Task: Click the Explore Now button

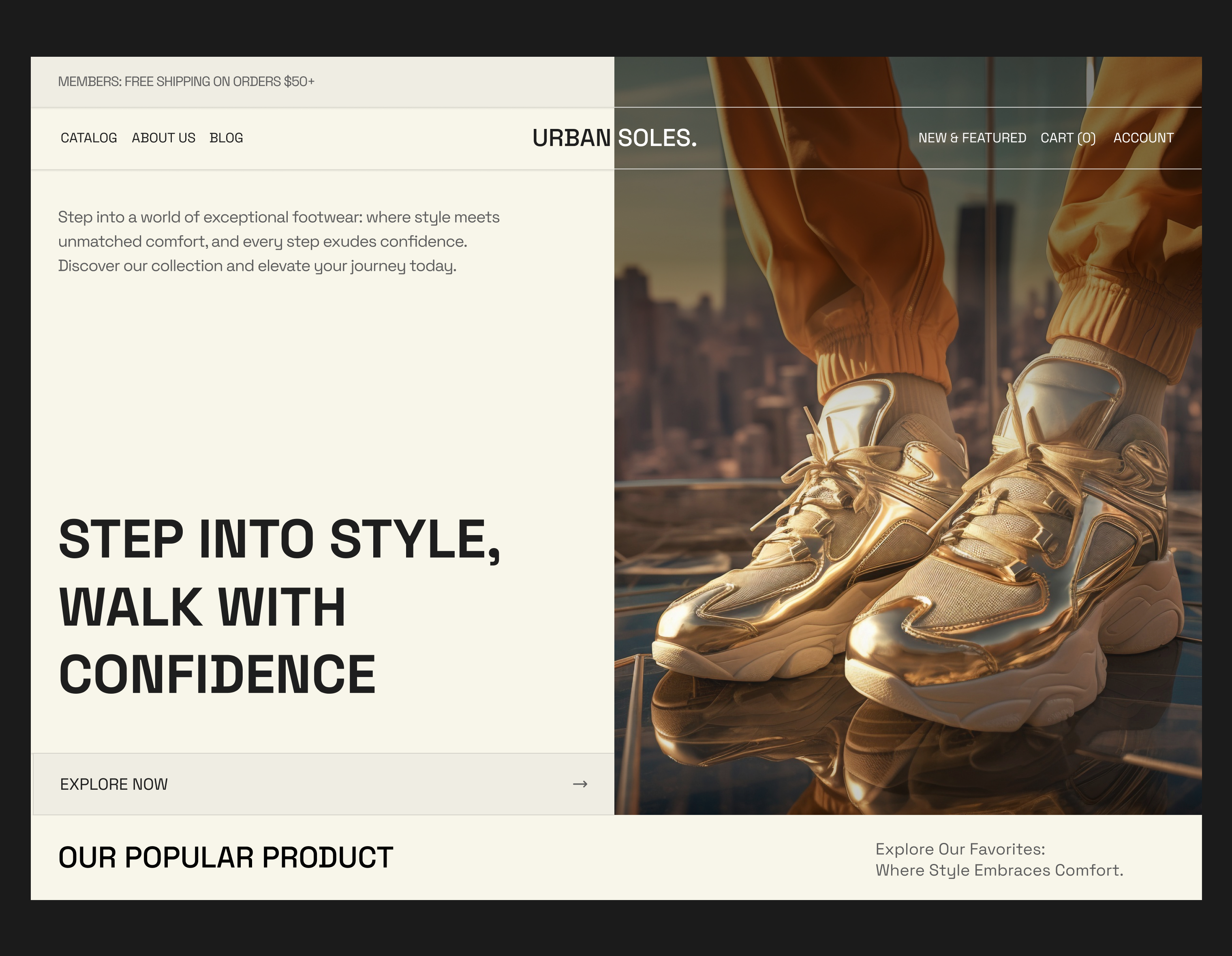Action: (x=323, y=784)
